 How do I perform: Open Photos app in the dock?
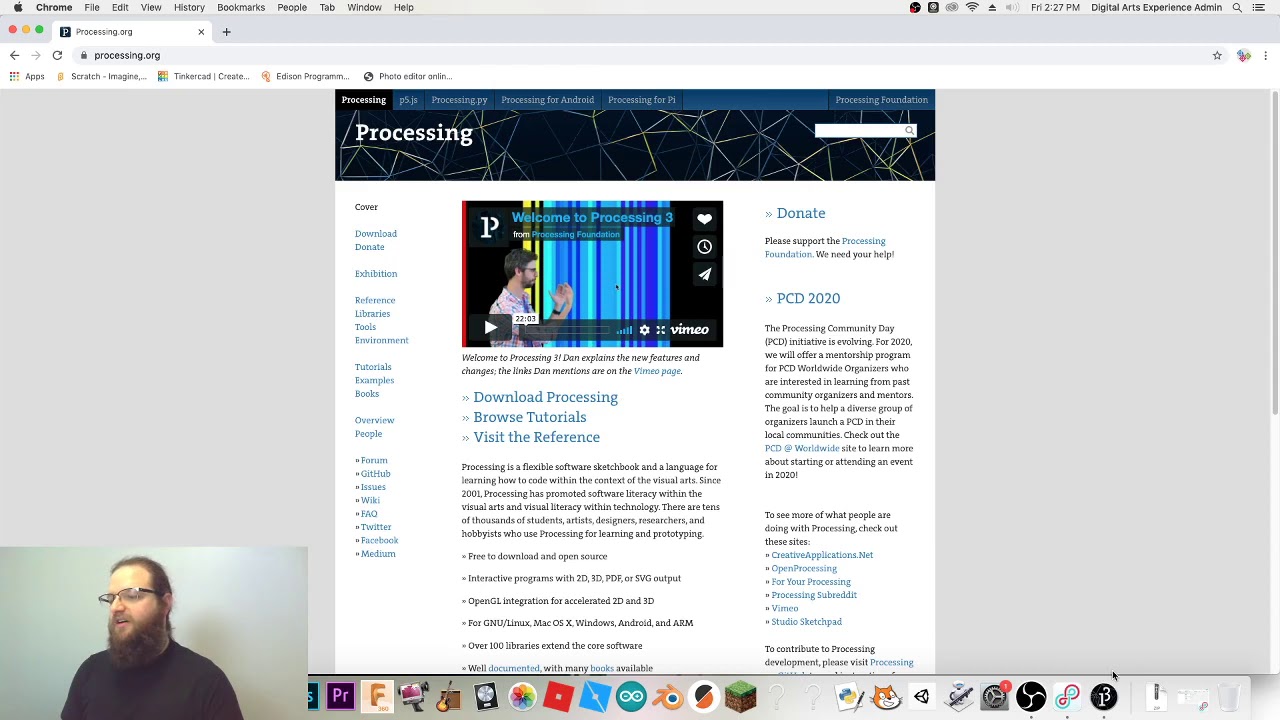click(522, 696)
